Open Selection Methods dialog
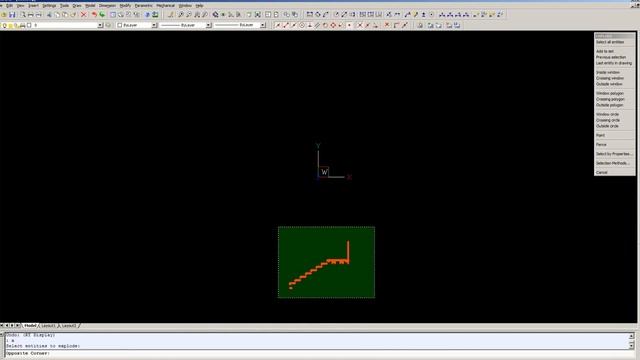Viewport: 640px width, 360px height. [x=613, y=163]
